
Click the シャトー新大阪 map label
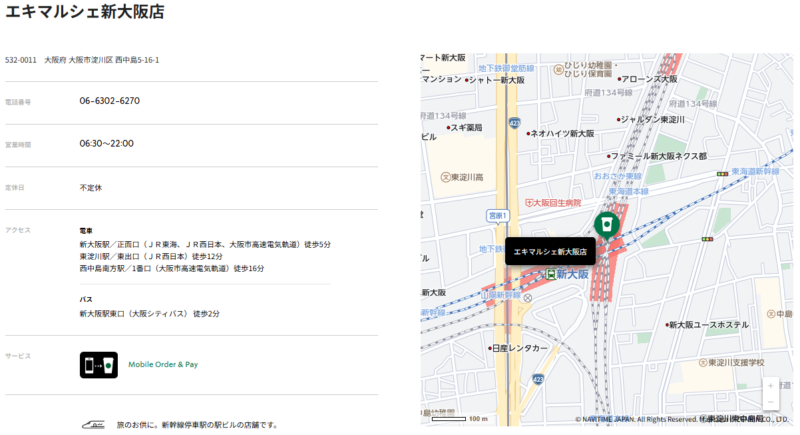496,80
